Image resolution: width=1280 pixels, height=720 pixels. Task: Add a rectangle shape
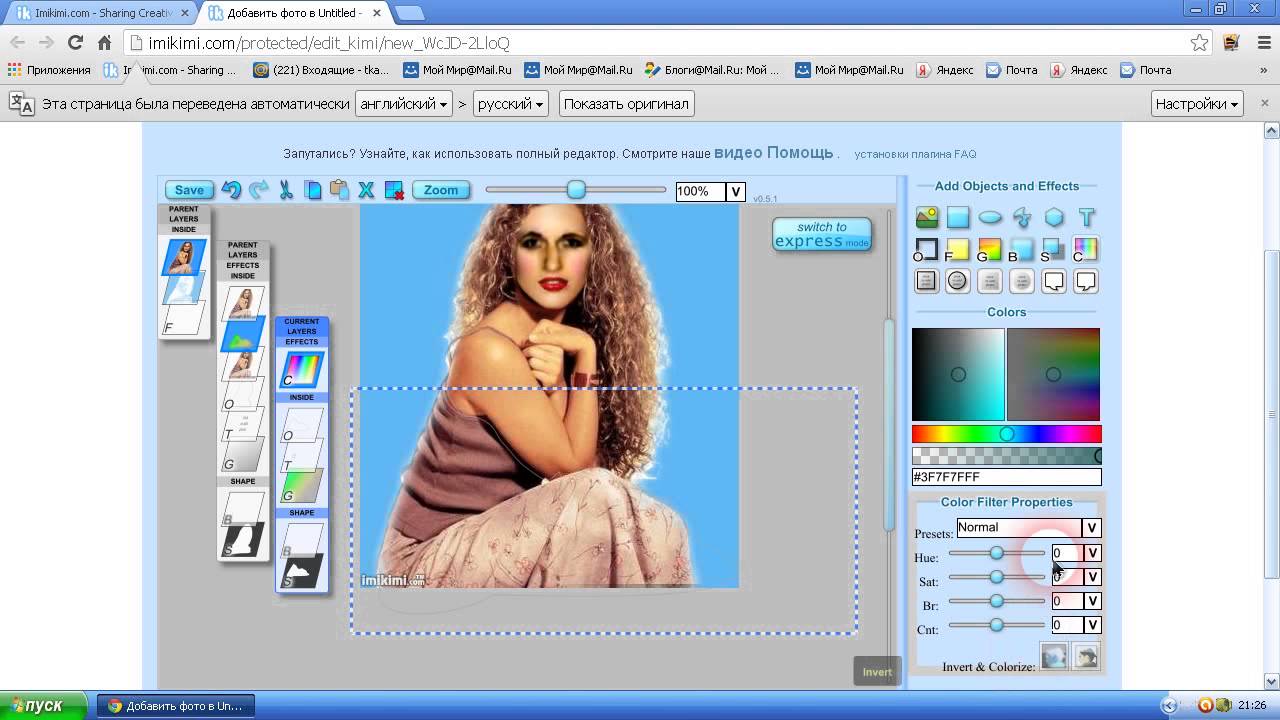coord(958,217)
